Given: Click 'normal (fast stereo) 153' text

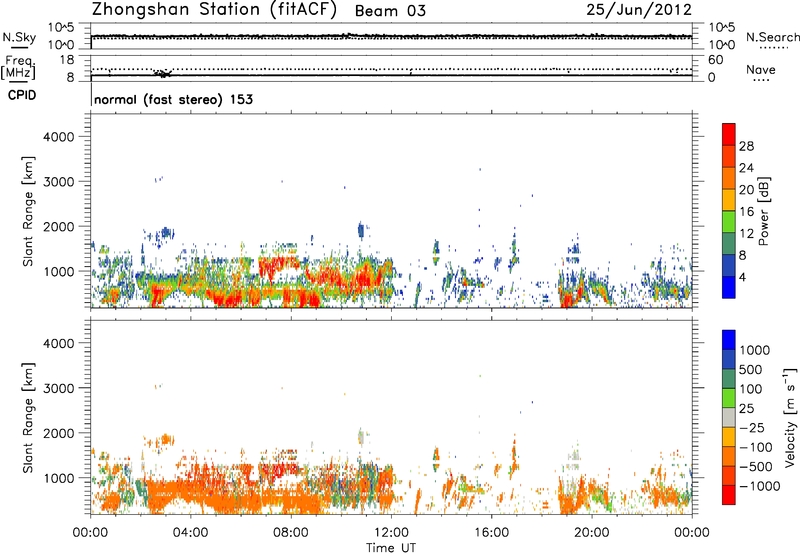Looking at the screenshot, I should click(173, 99).
